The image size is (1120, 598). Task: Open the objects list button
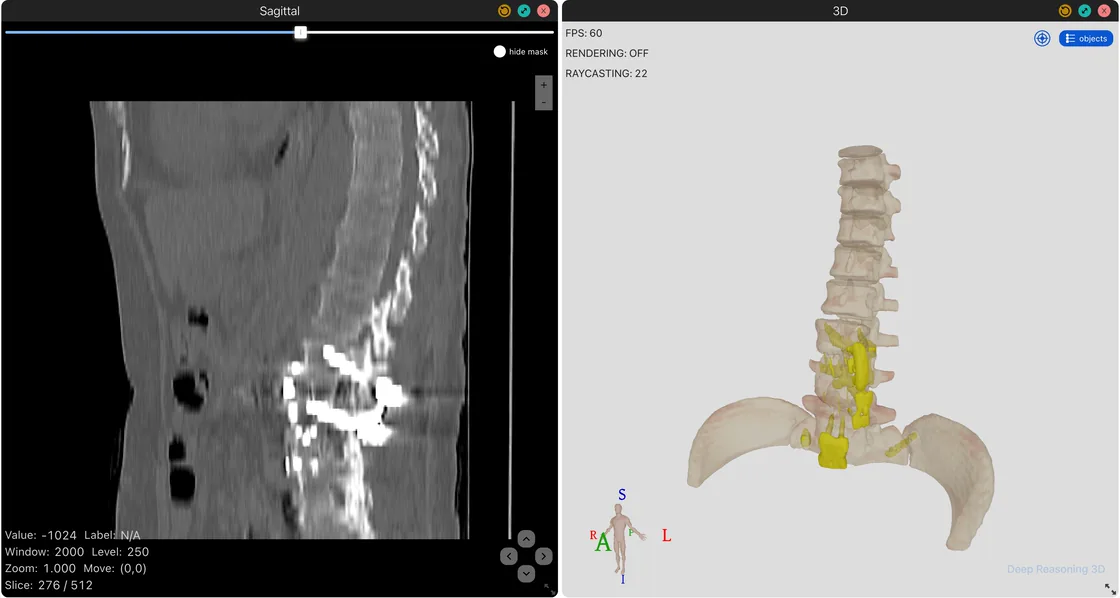(x=1086, y=39)
